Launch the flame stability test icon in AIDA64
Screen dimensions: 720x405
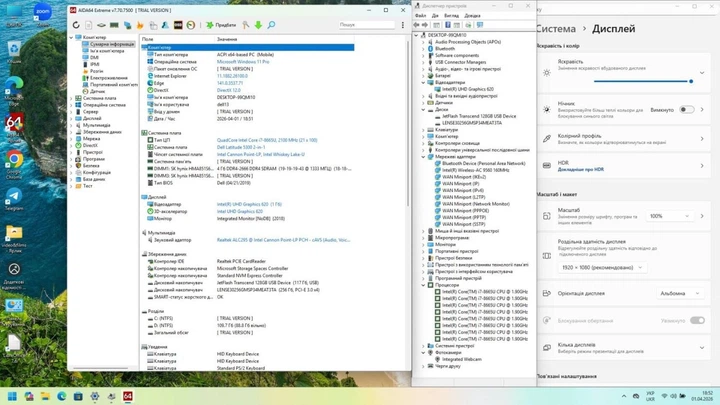(140, 25)
